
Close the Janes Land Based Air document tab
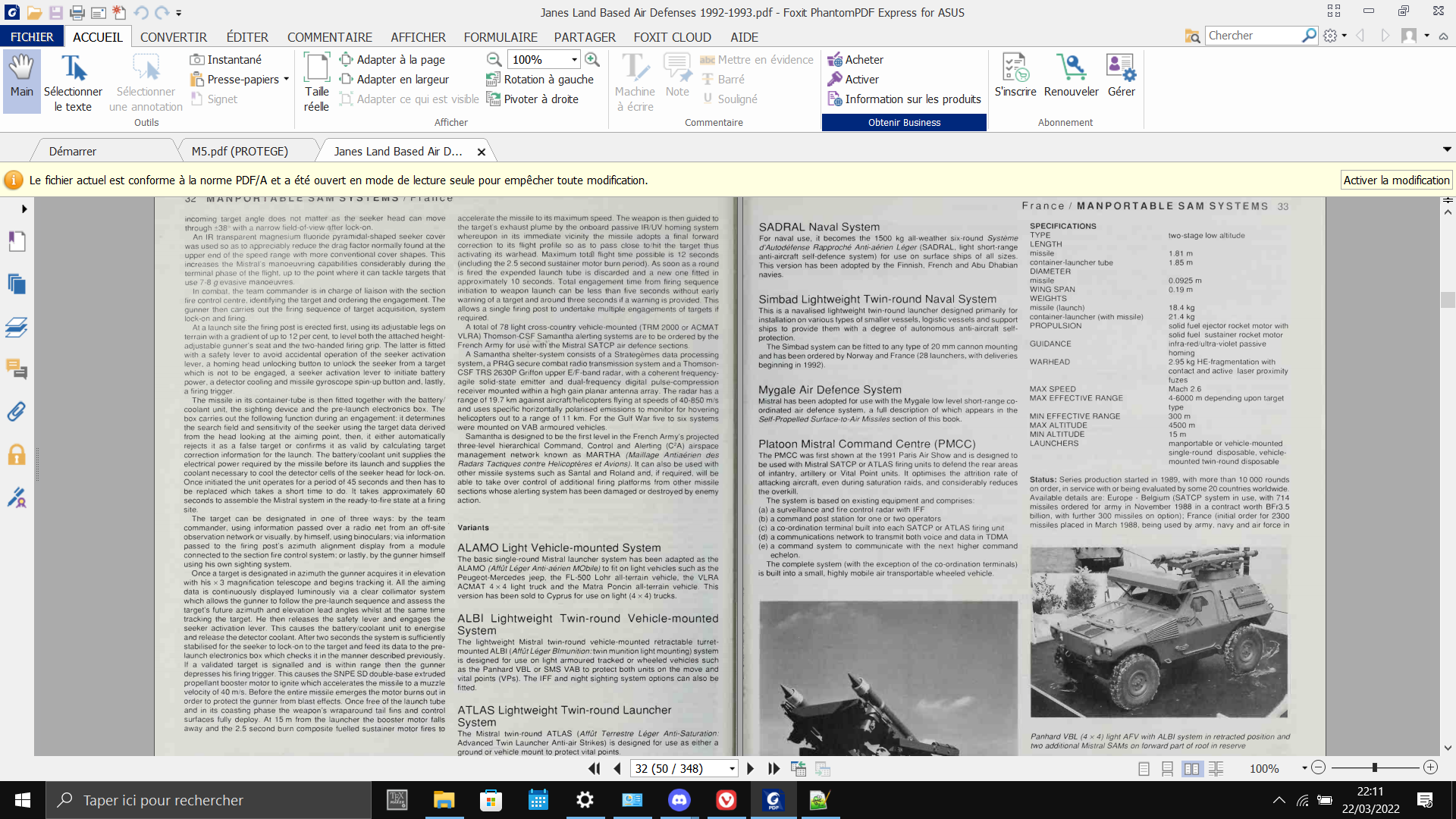[481, 152]
